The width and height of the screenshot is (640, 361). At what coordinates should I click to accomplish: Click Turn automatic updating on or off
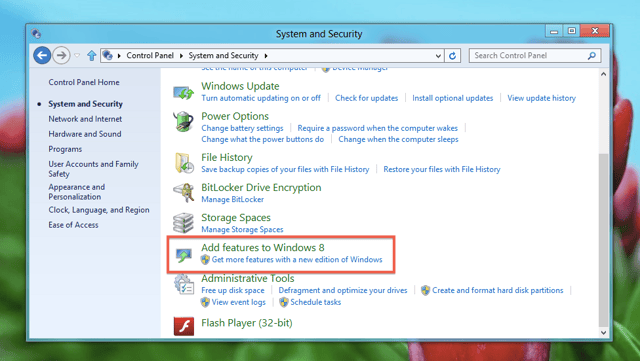(261, 98)
